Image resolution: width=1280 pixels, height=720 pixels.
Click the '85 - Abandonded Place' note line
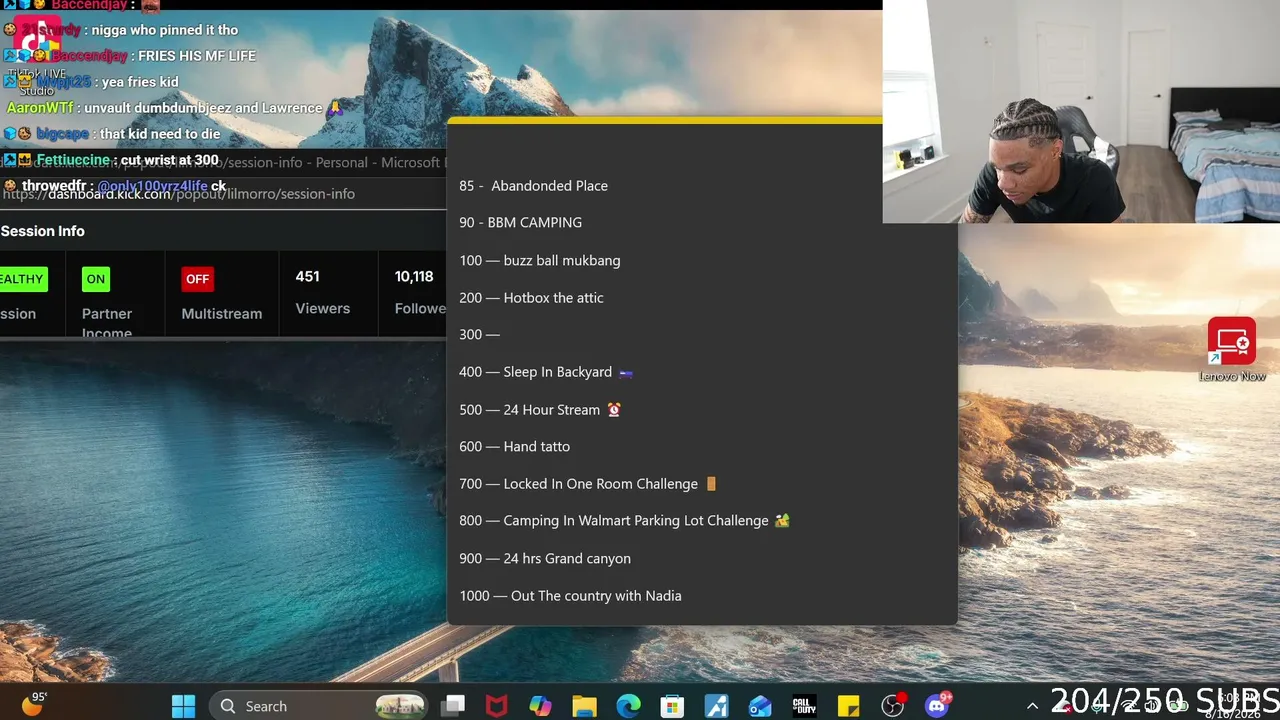coord(533,186)
